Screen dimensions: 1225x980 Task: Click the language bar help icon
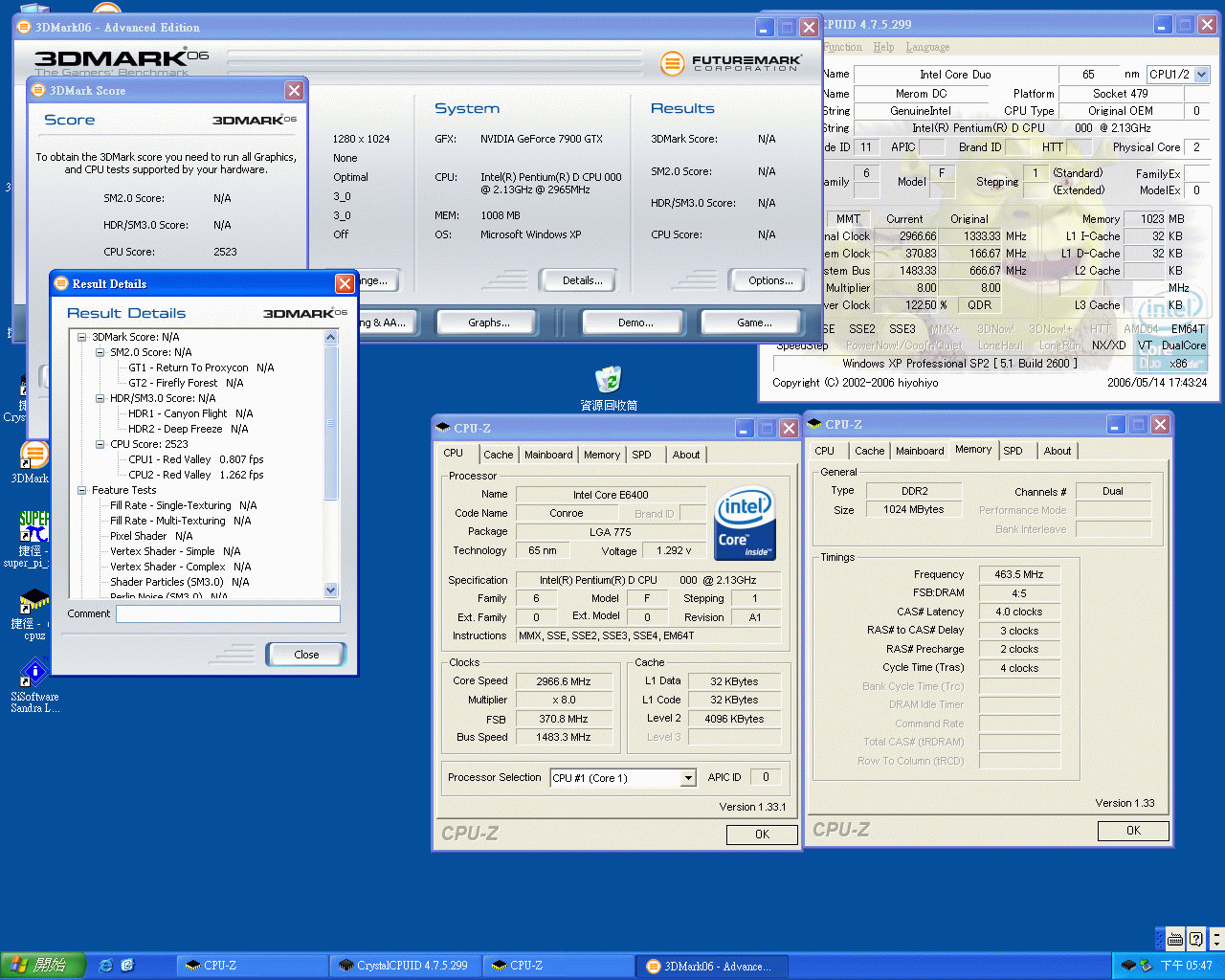1195,939
